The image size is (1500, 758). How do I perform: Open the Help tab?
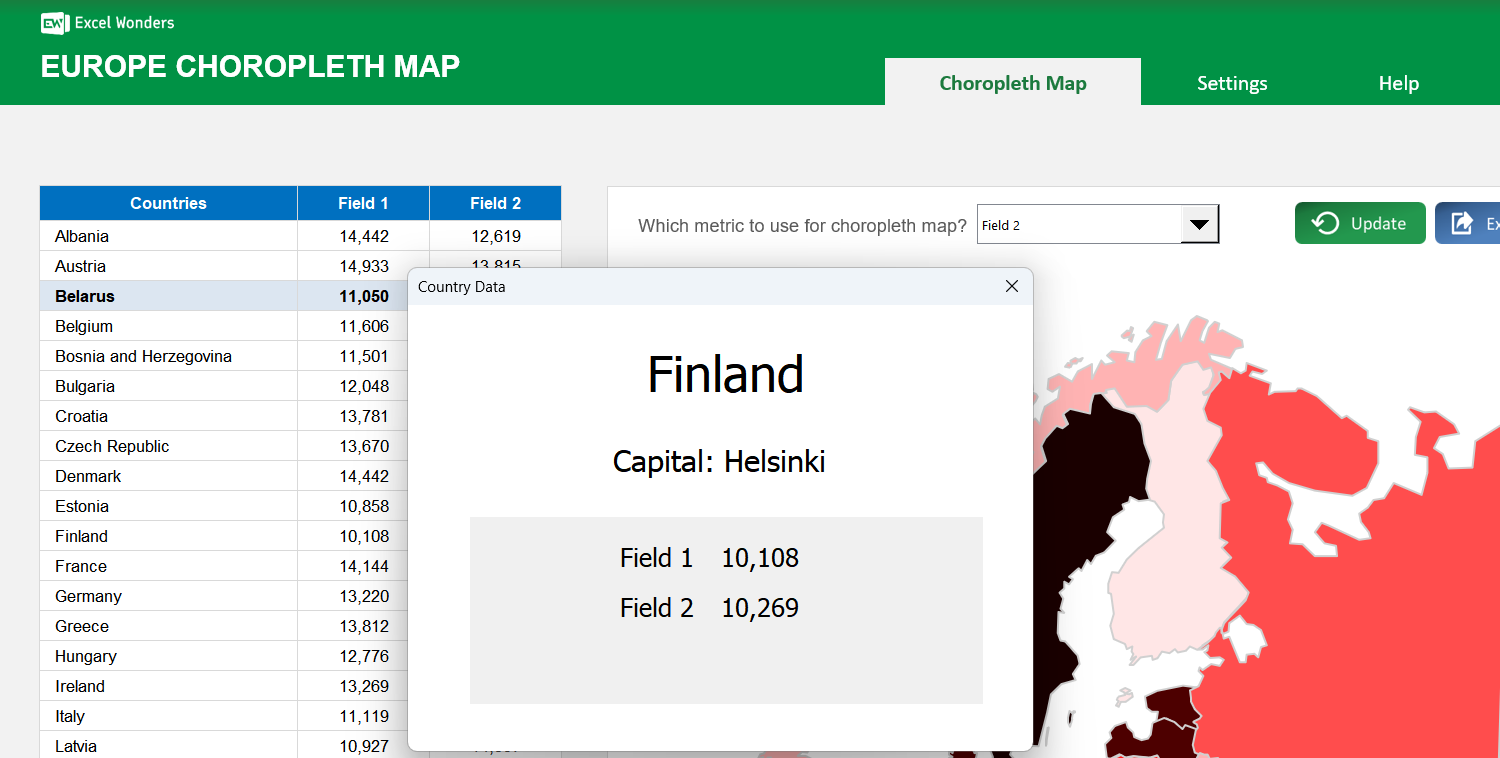tap(1398, 83)
